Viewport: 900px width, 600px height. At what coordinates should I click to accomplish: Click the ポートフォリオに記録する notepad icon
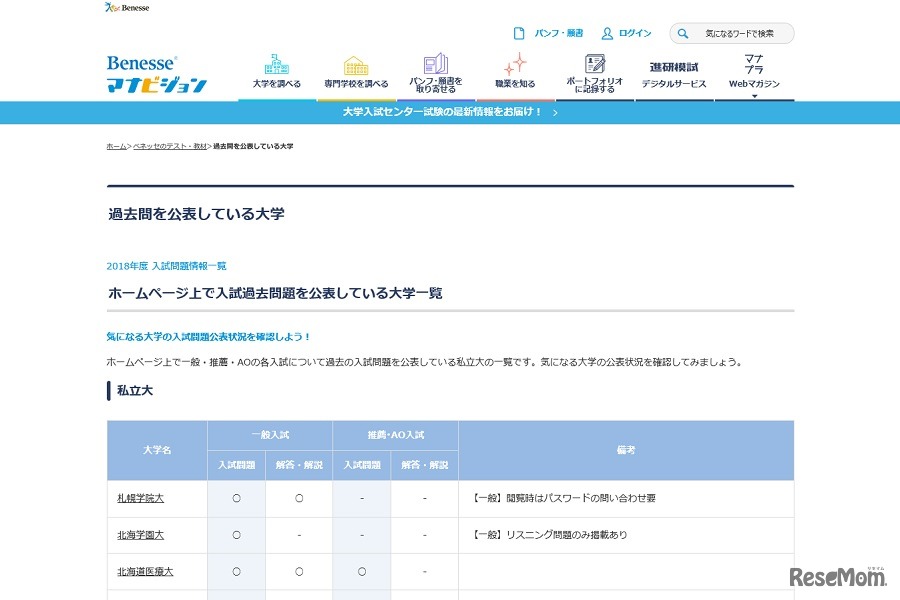(x=594, y=64)
